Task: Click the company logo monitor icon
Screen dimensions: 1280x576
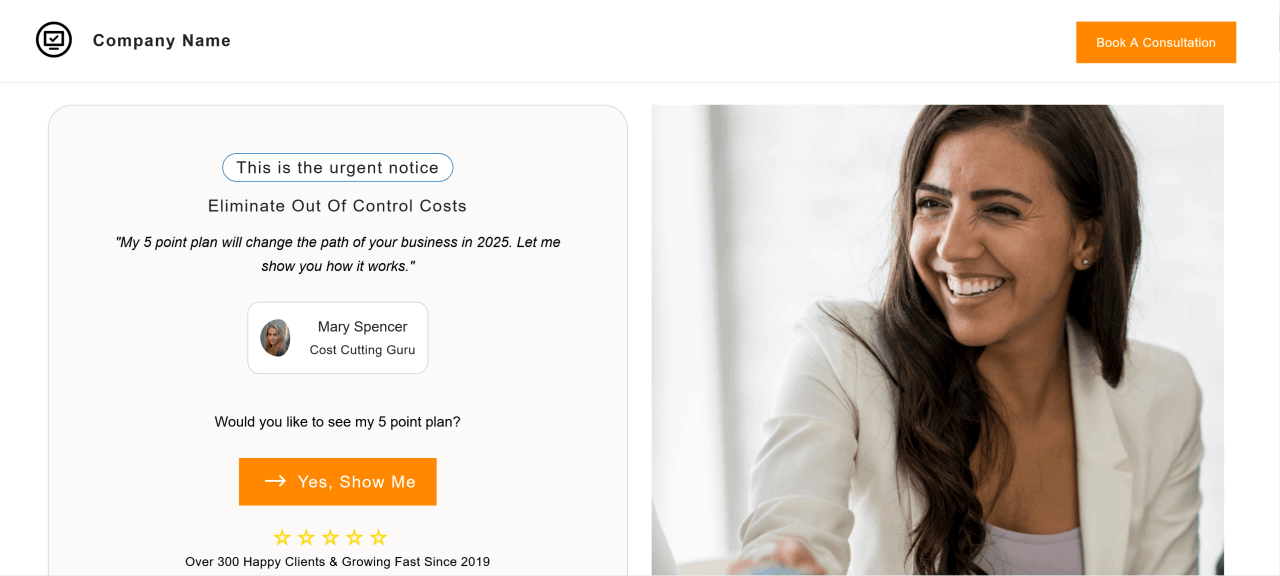Action: tap(54, 40)
